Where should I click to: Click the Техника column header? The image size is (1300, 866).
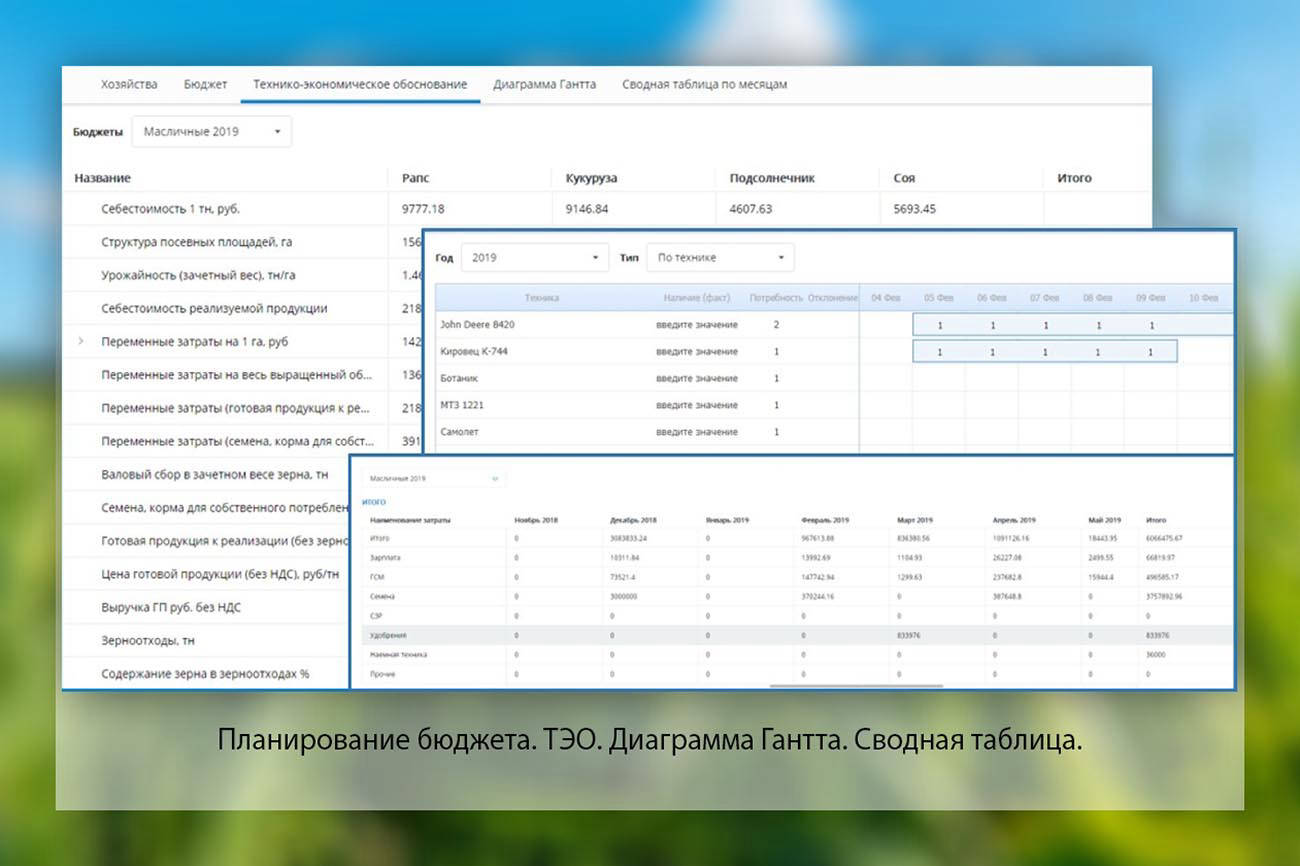[x=541, y=298]
